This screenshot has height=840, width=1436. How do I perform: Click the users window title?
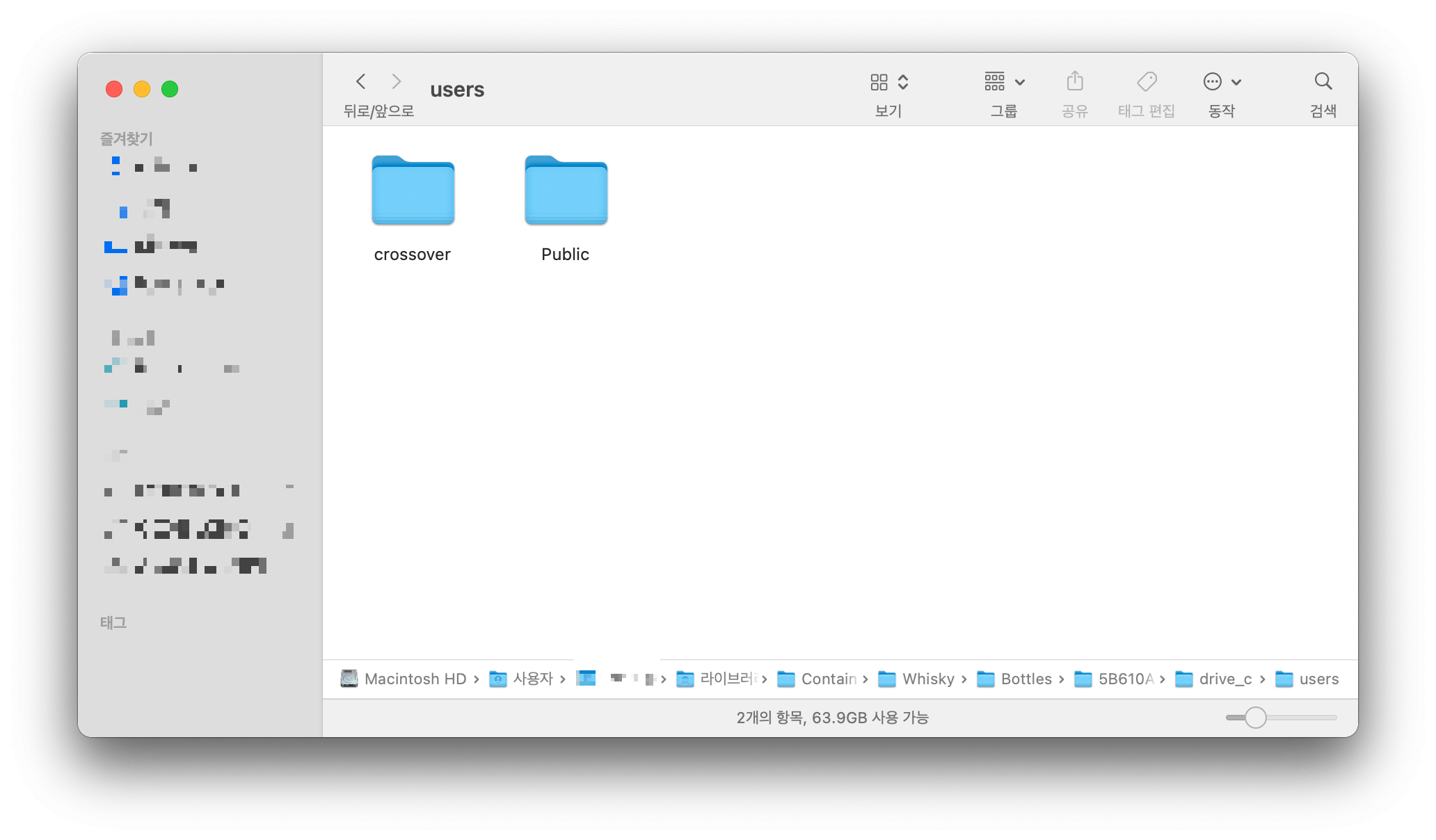point(457,90)
